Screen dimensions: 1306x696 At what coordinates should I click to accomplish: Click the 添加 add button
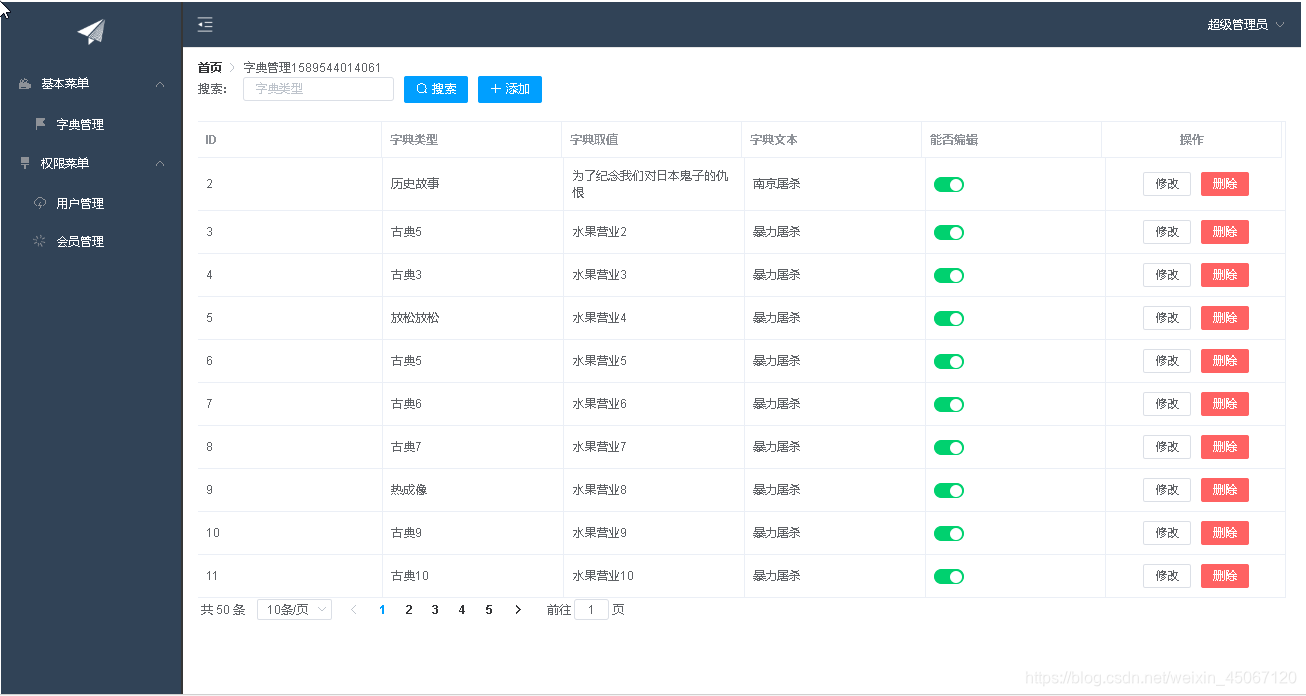[x=510, y=89]
